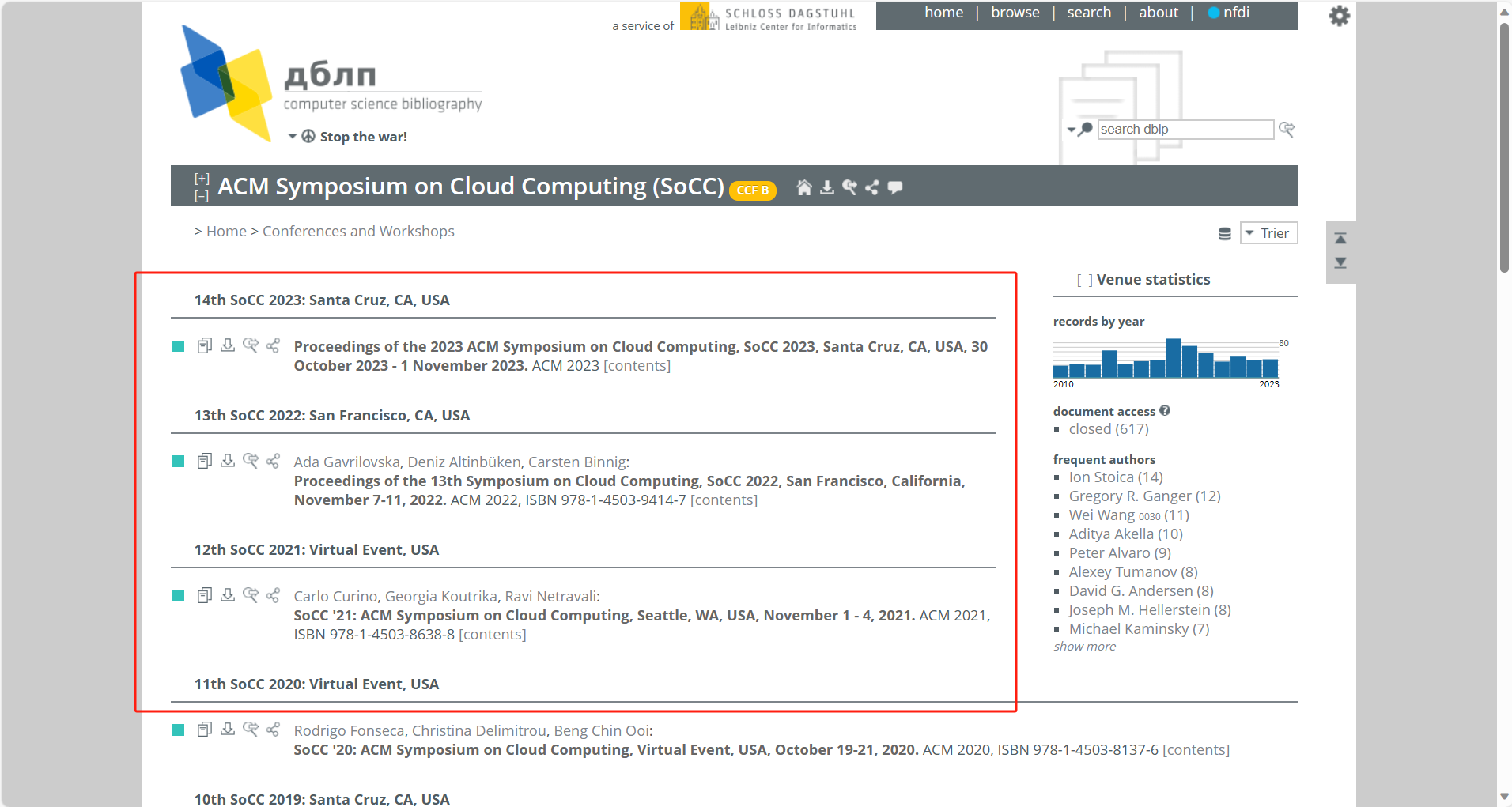Click the search venue icon in header

coord(849,187)
